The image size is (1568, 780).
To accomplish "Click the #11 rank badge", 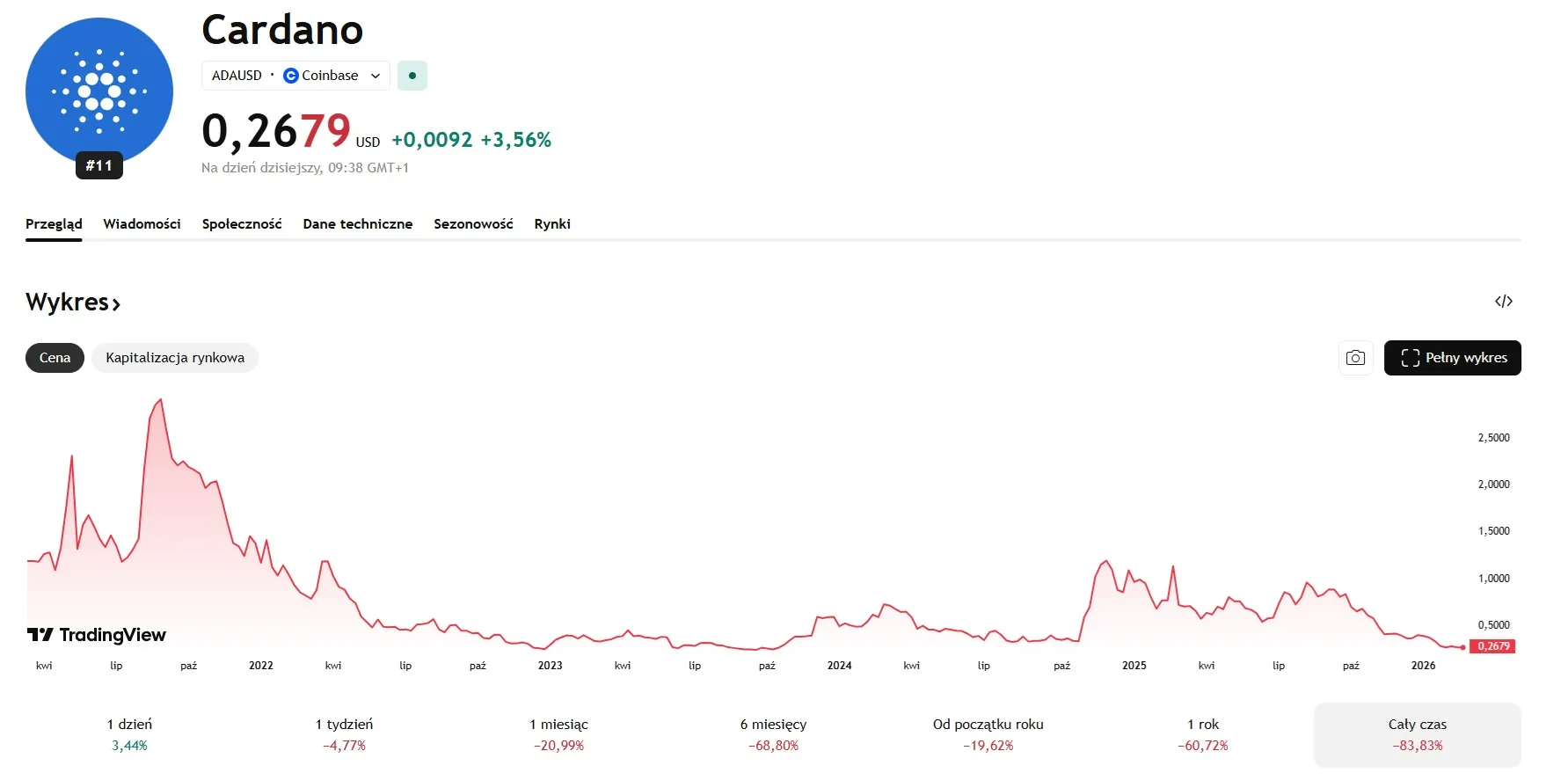I will click(x=98, y=165).
